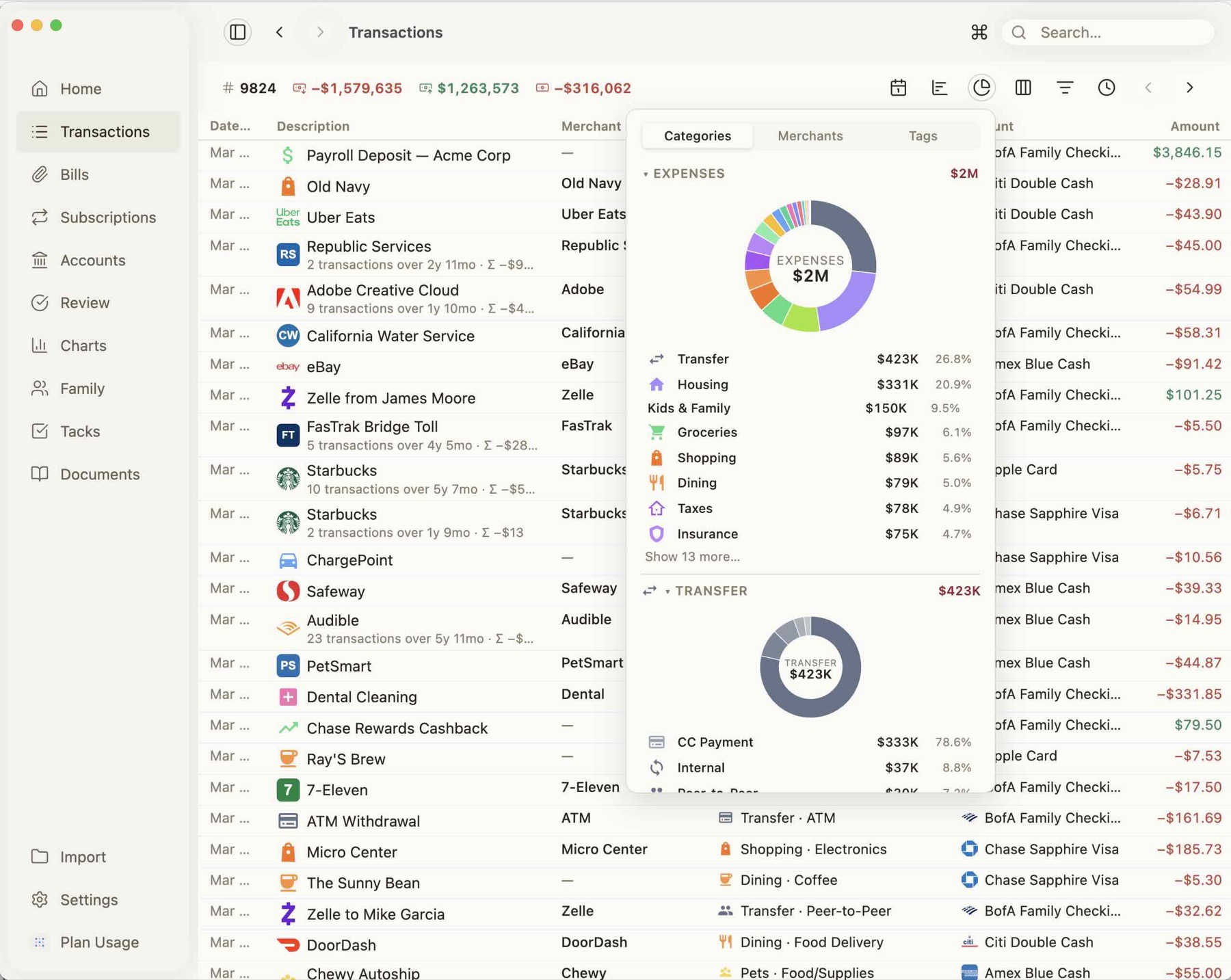Collapse the TRANSFER section triangle
This screenshot has width=1231, height=980.
(667, 592)
